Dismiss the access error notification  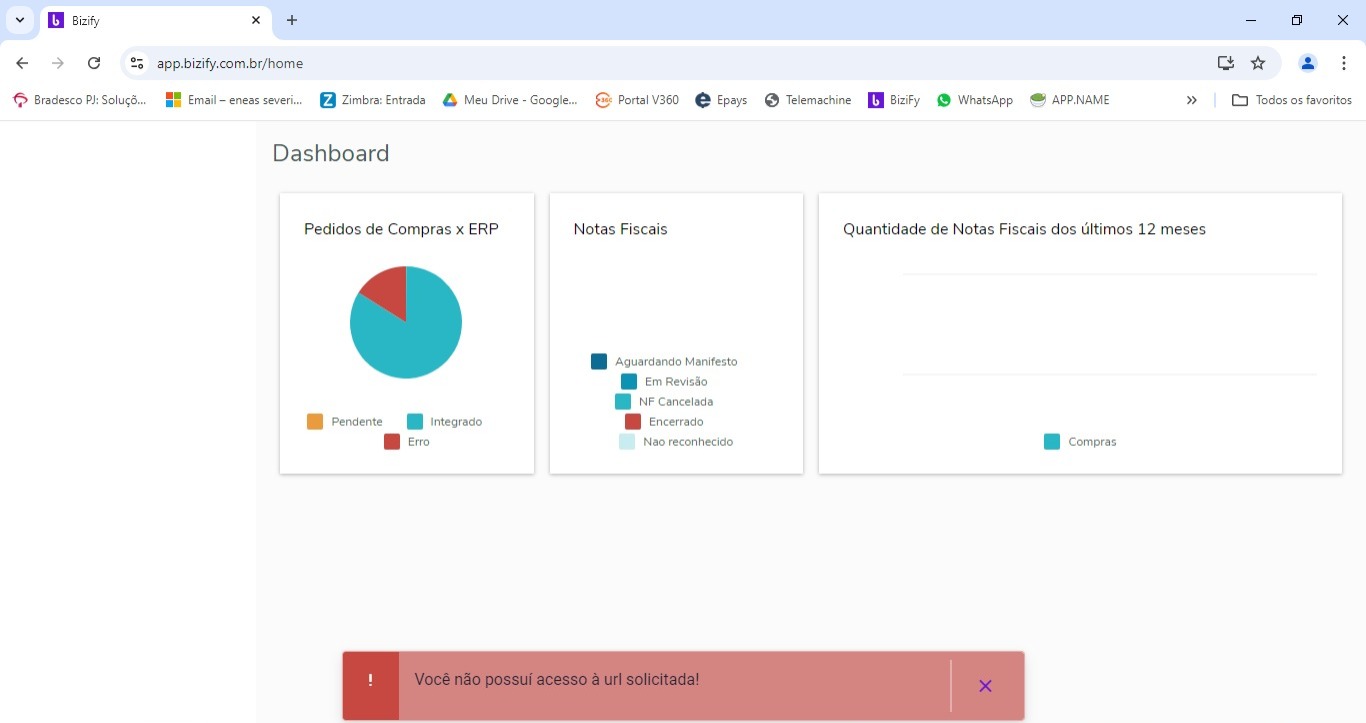click(985, 686)
